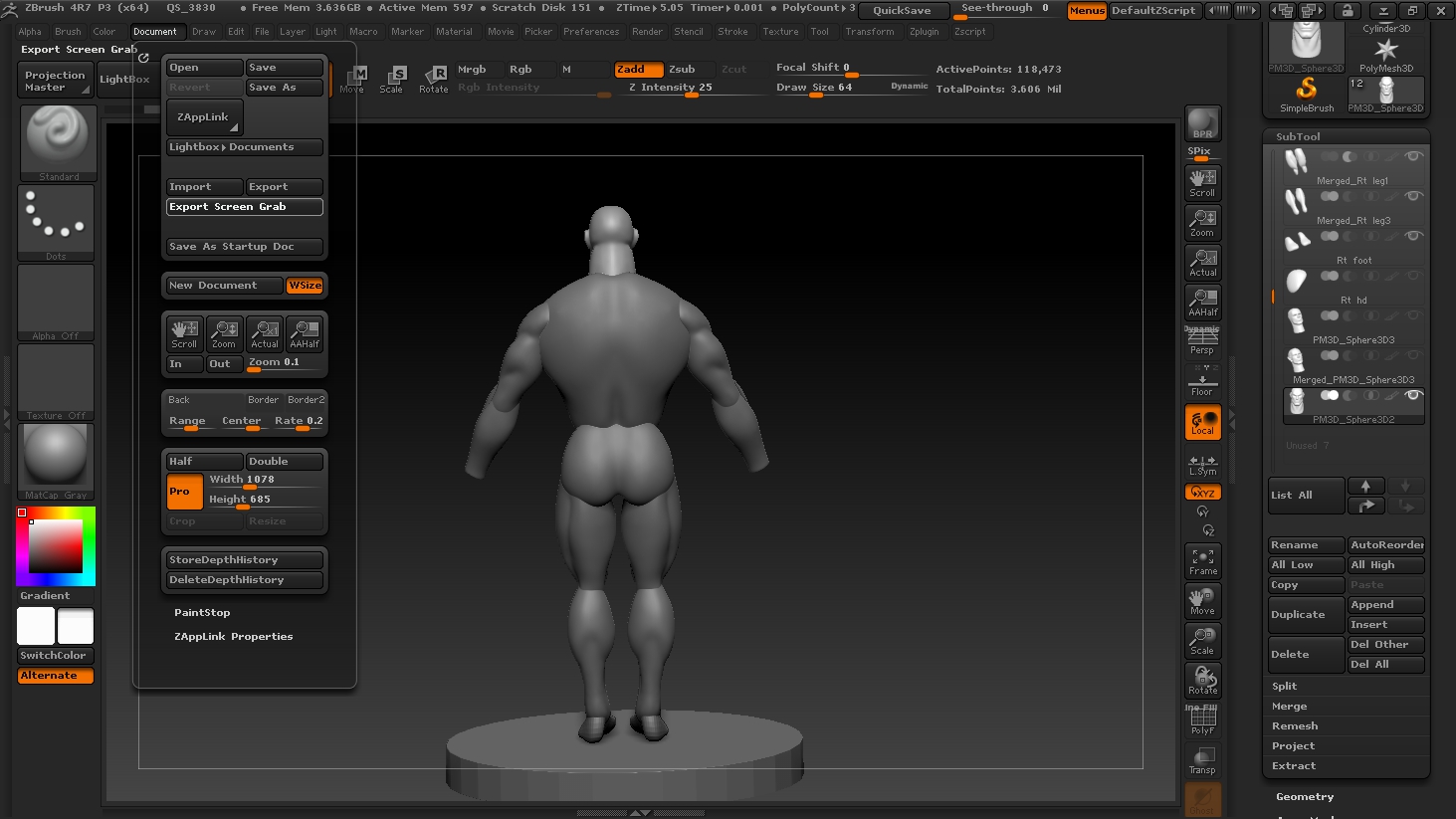Open the Zplugin menu

(x=924, y=32)
